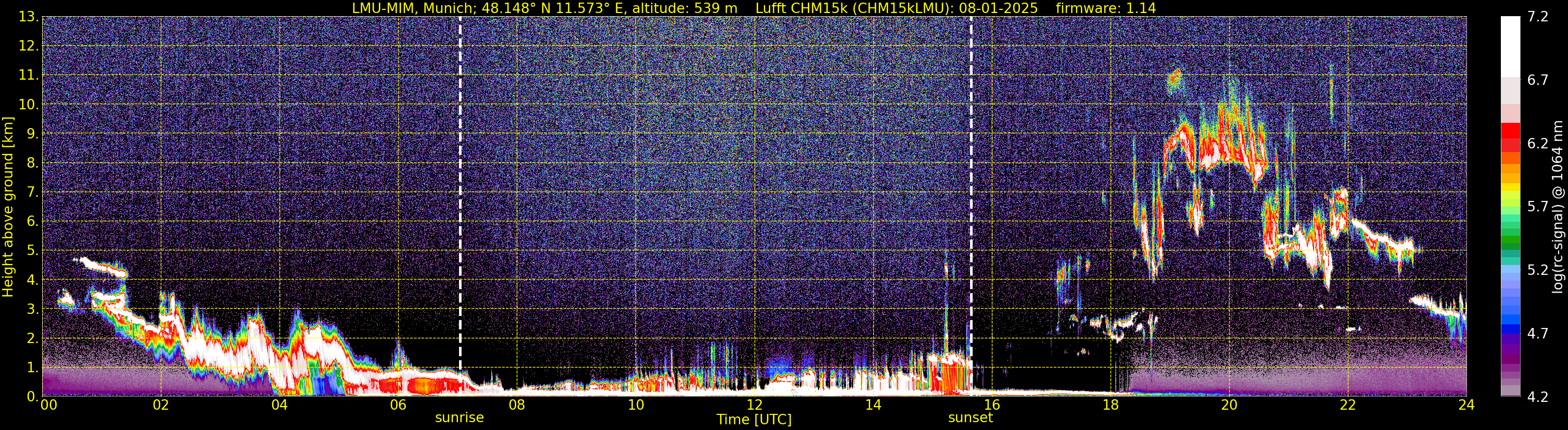
Task: Click the "sunrise" label under the time axis
Action: click(x=459, y=418)
